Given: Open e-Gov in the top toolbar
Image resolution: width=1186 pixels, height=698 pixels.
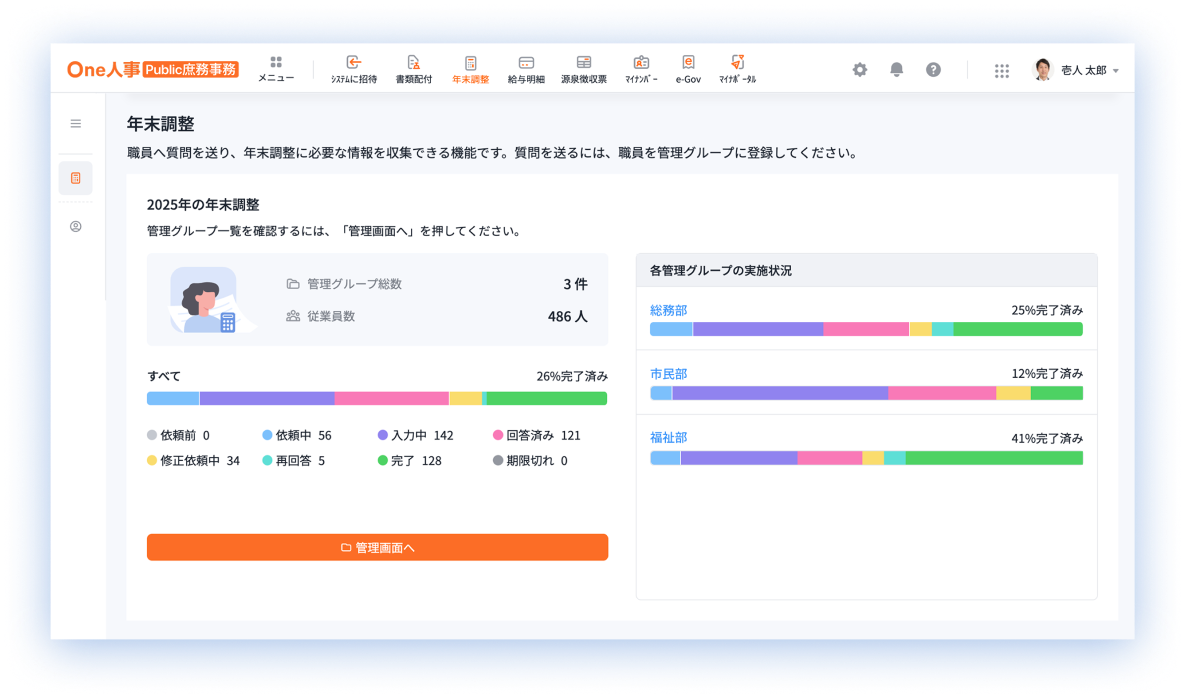Looking at the screenshot, I should [x=688, y=69].
